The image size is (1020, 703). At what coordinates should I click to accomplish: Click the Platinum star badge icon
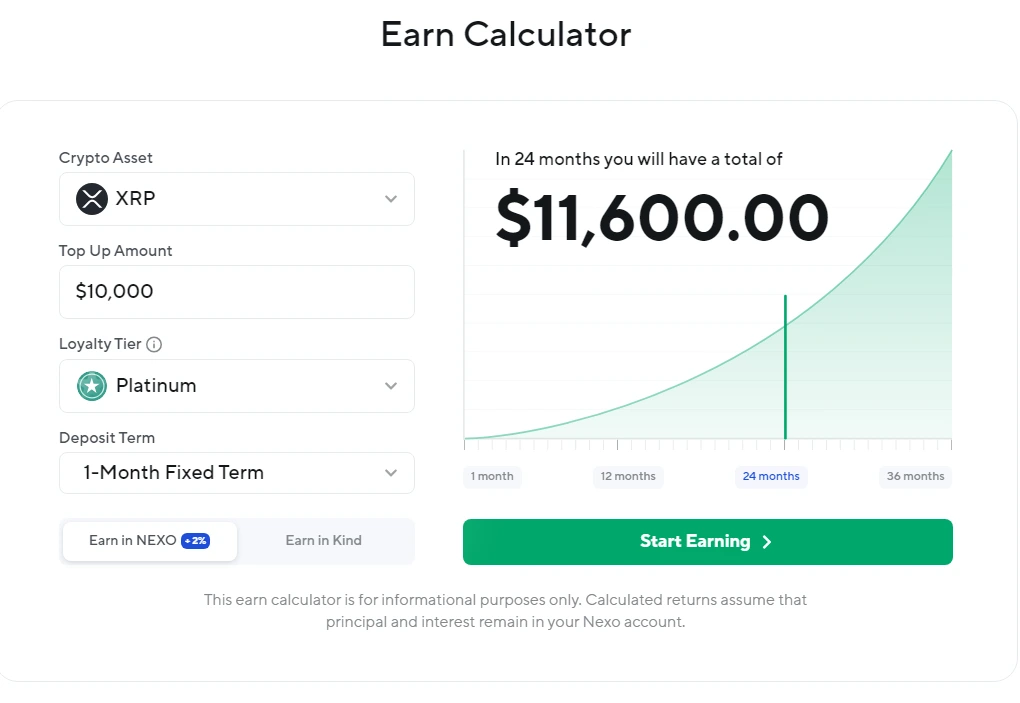92,386
